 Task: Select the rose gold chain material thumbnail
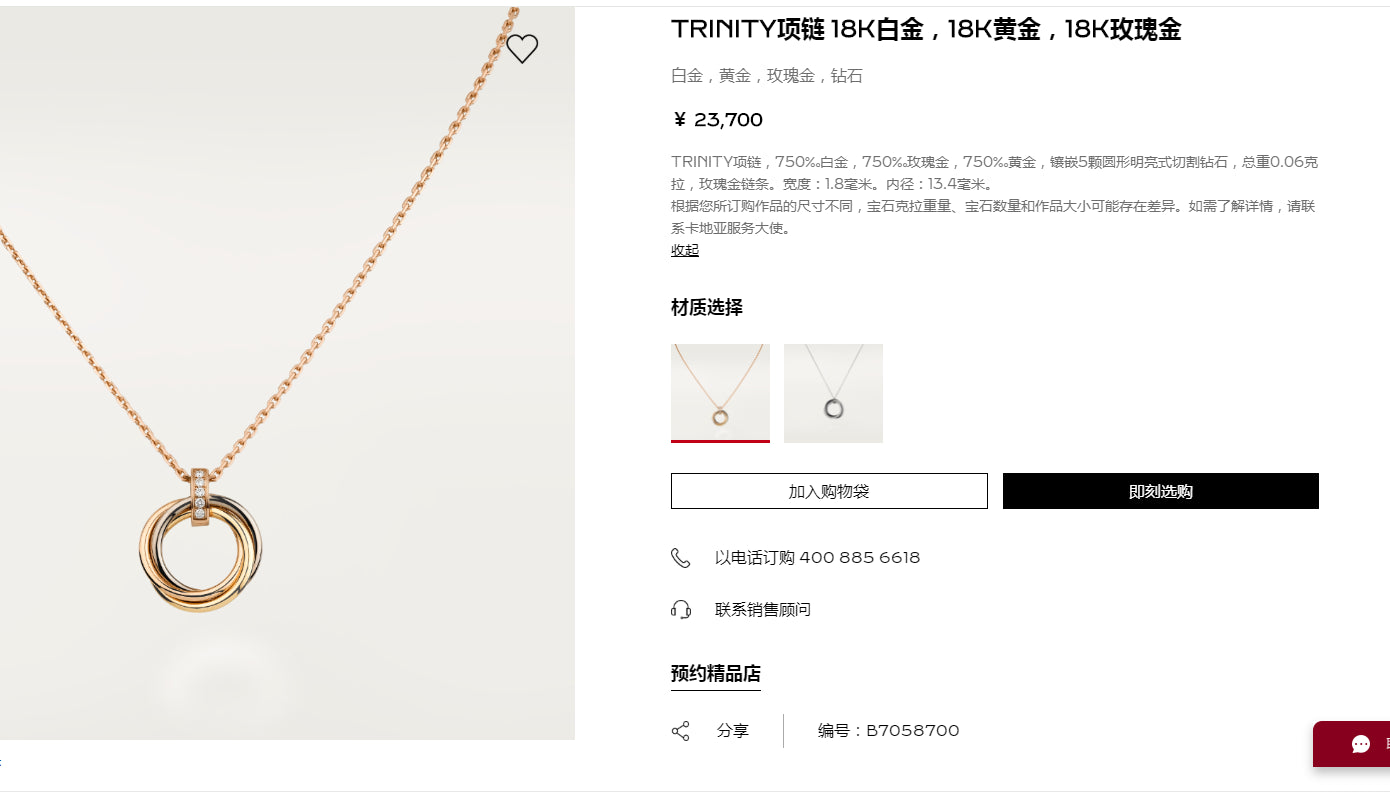click(x=720, y=393)
